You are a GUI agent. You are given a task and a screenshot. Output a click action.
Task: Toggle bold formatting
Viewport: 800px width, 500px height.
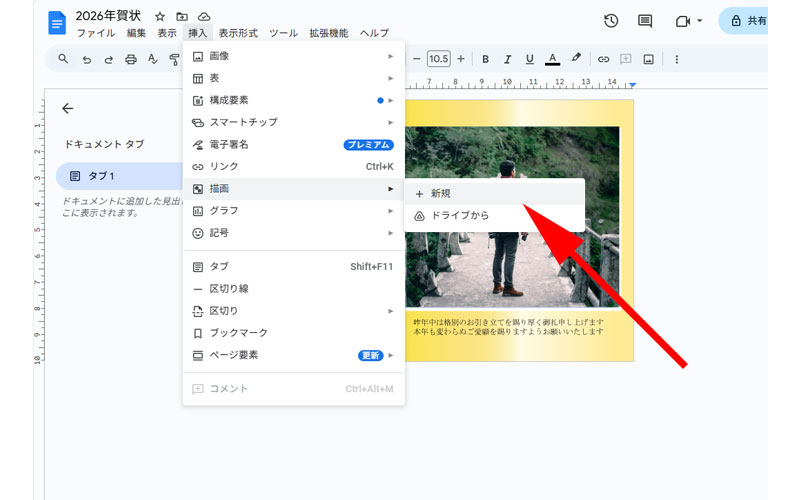pos(486,59)
